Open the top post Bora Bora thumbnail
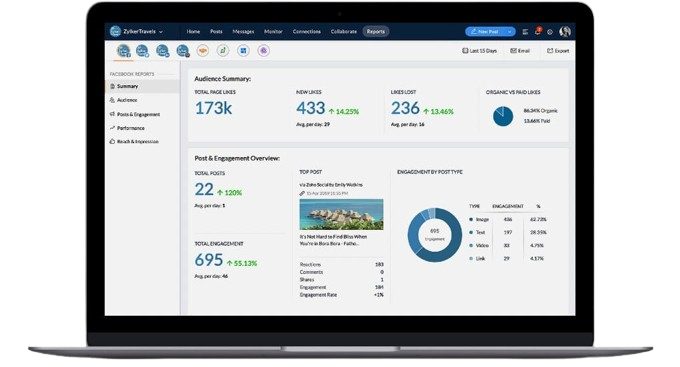Image resolution: width=680 pixels, height=367 pixels. (x=341, y=214)
